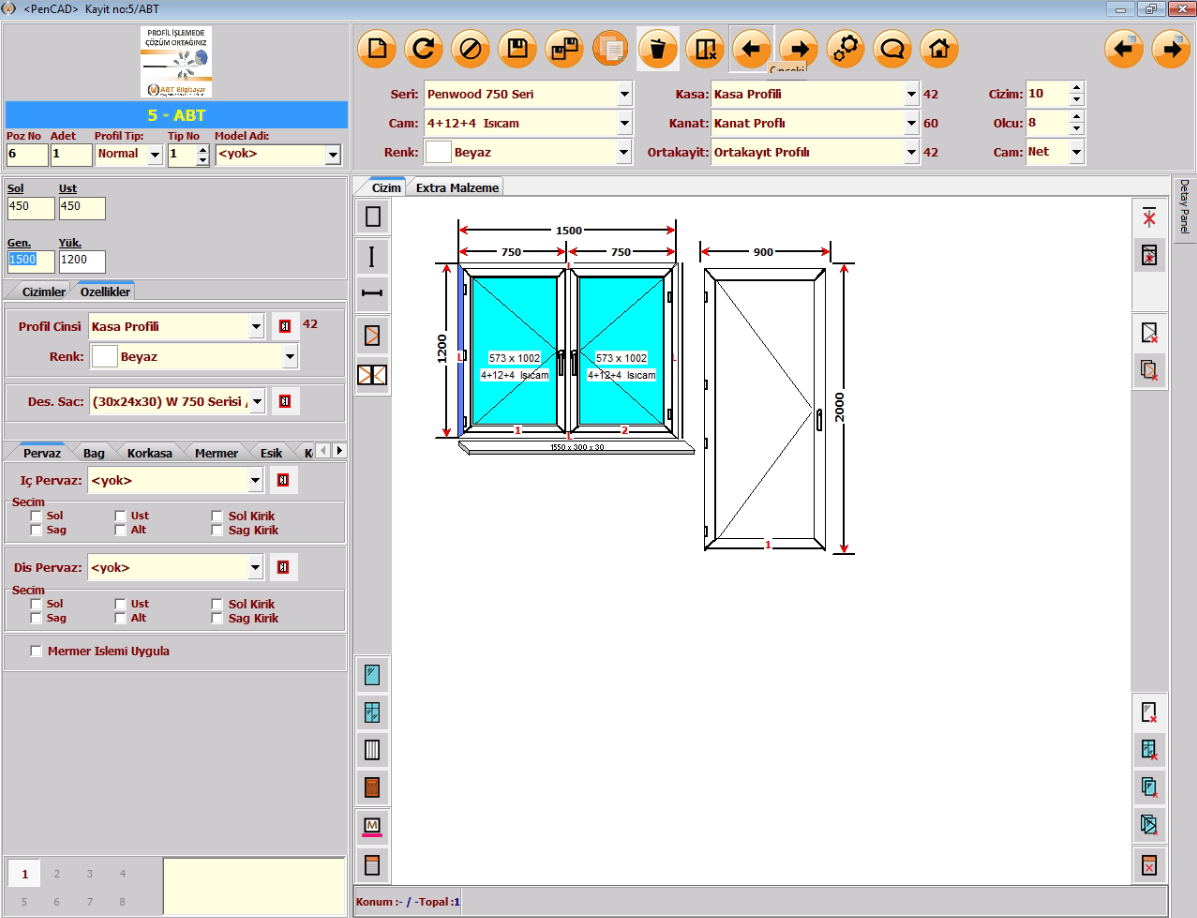Screen dimensions: 1197x918
Task: Click the white Renk color swatch beside Beyaz
Action: [438, 153]
